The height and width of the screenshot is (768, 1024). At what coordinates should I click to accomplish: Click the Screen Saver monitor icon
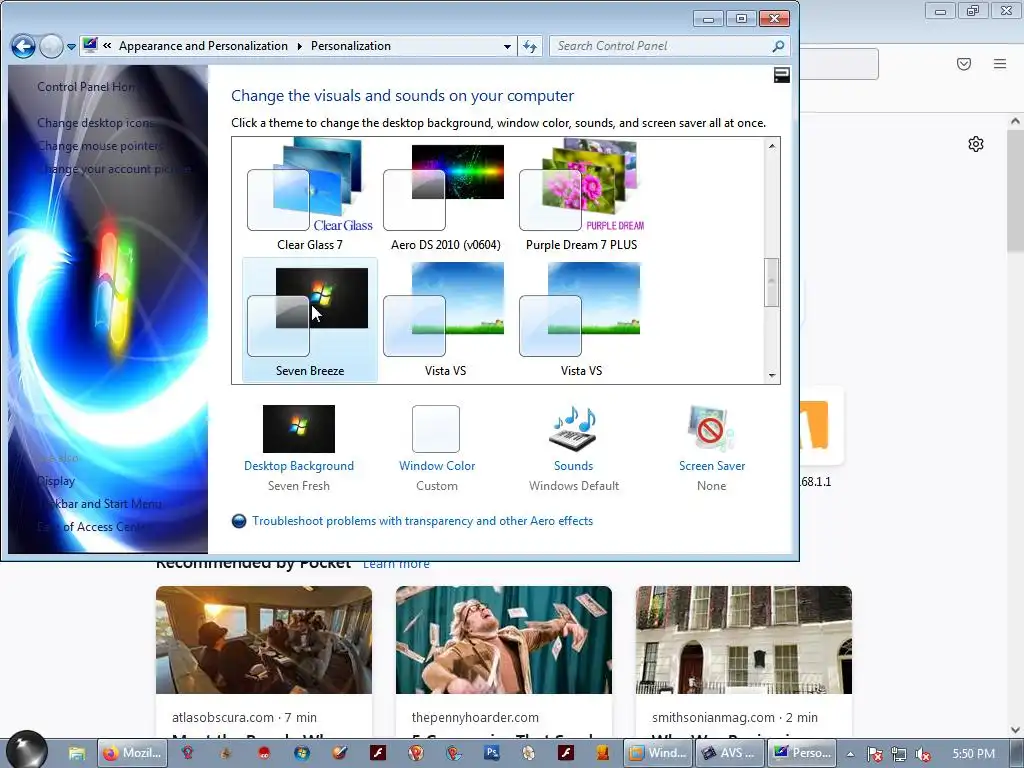711,429
